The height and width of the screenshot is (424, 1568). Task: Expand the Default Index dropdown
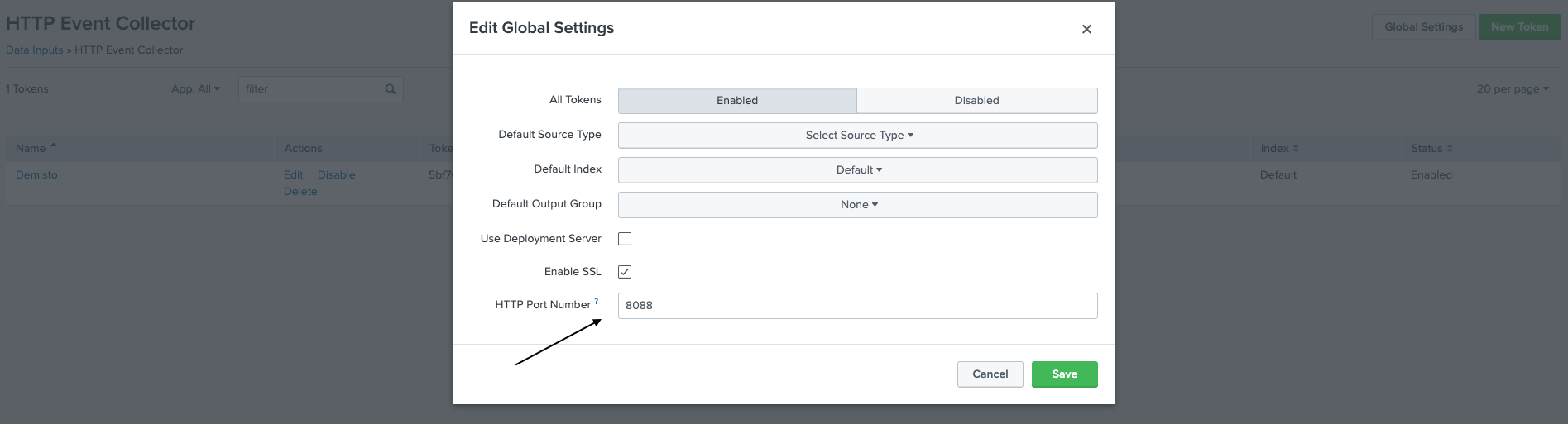[x=858, y=170]
